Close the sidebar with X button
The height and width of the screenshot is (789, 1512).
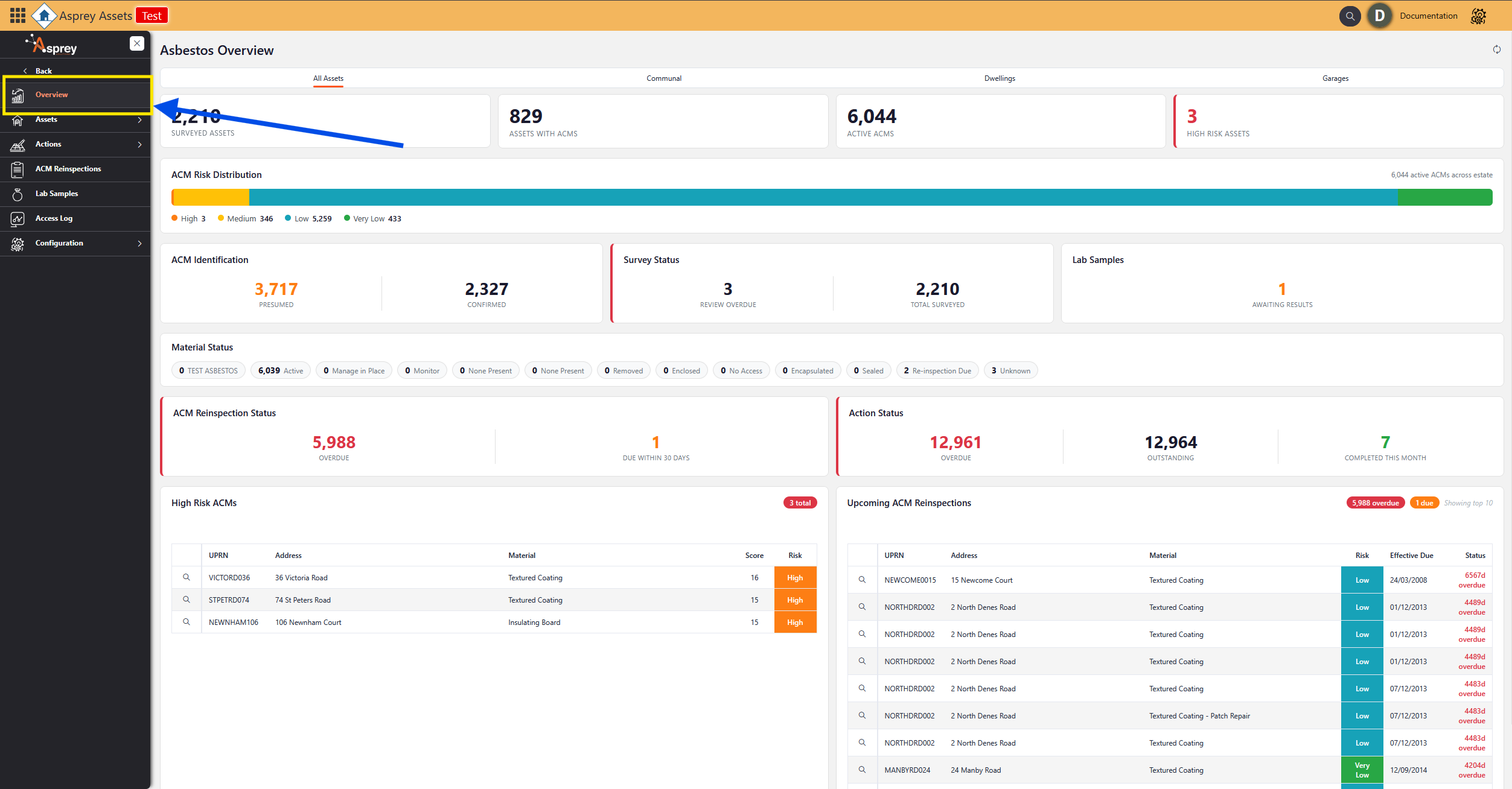click(x=137, y=43)
